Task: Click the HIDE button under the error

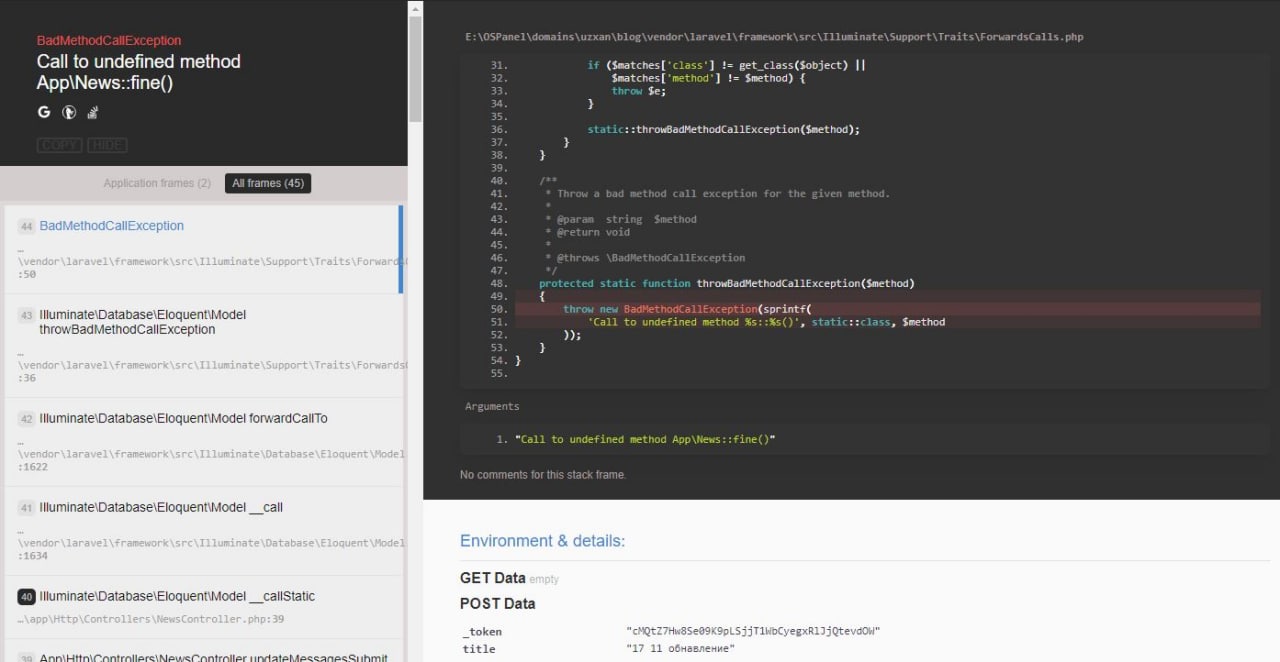Action: click(107, 145)
